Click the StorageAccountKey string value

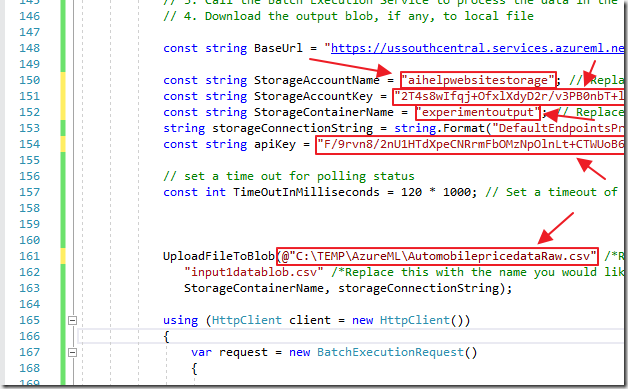(x=509, y=96)
